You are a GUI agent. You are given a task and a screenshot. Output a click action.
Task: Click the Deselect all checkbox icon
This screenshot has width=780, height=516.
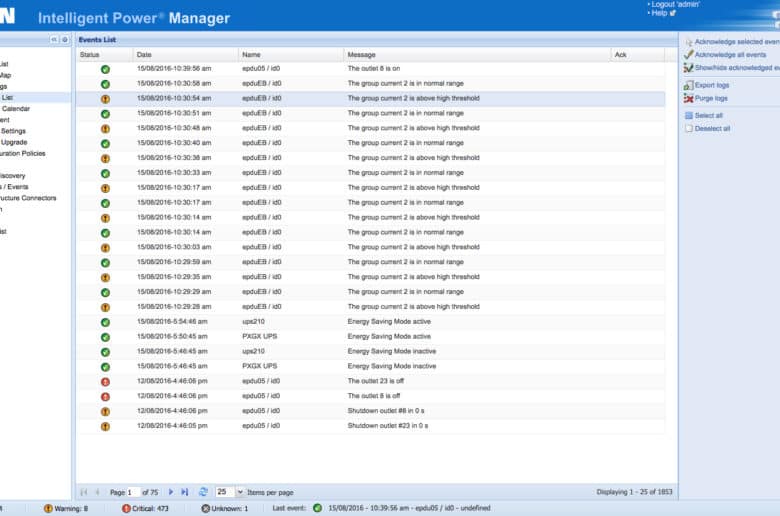coord(689,128)
